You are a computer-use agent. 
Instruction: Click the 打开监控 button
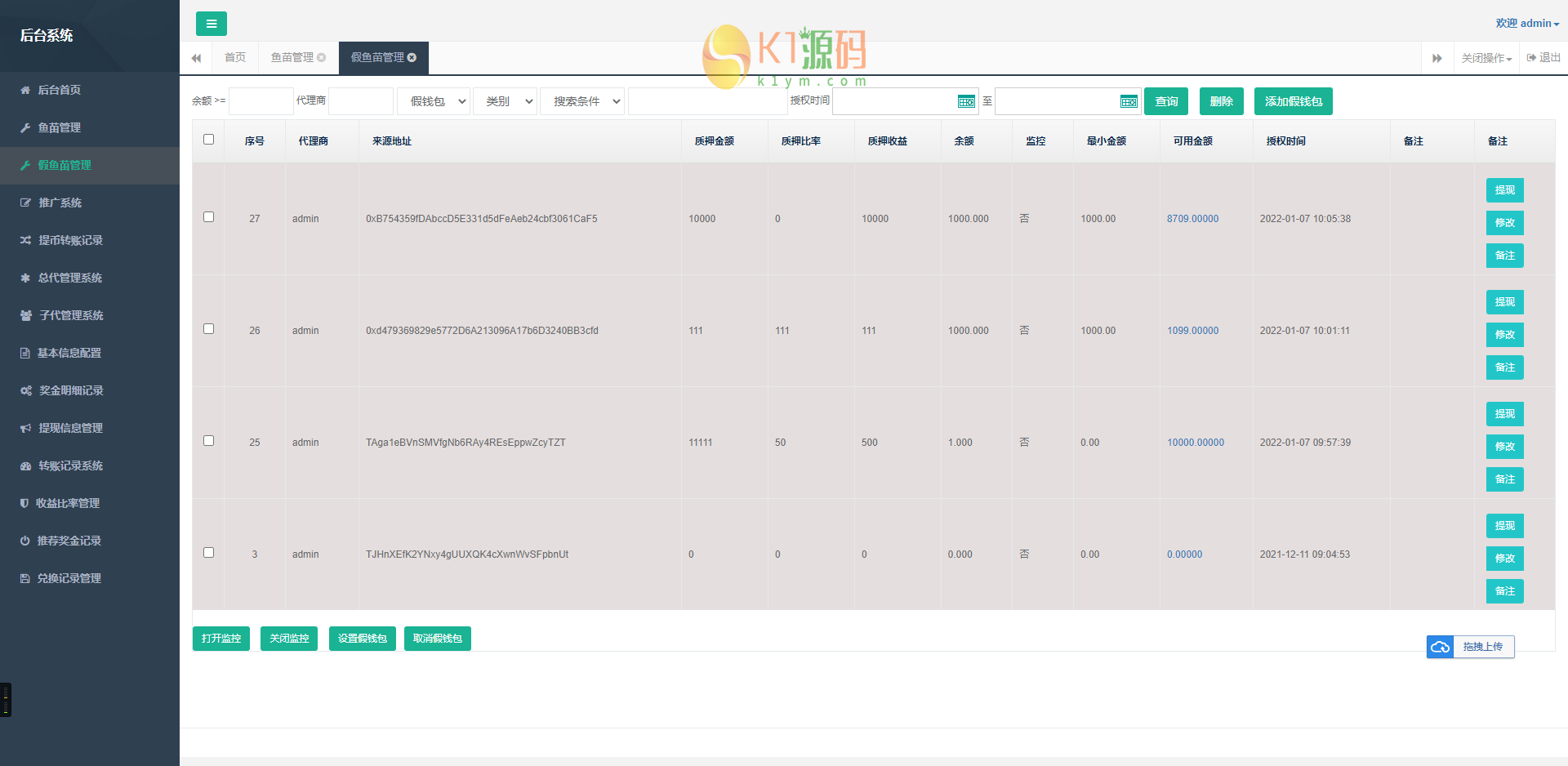[x=221, y=639]
